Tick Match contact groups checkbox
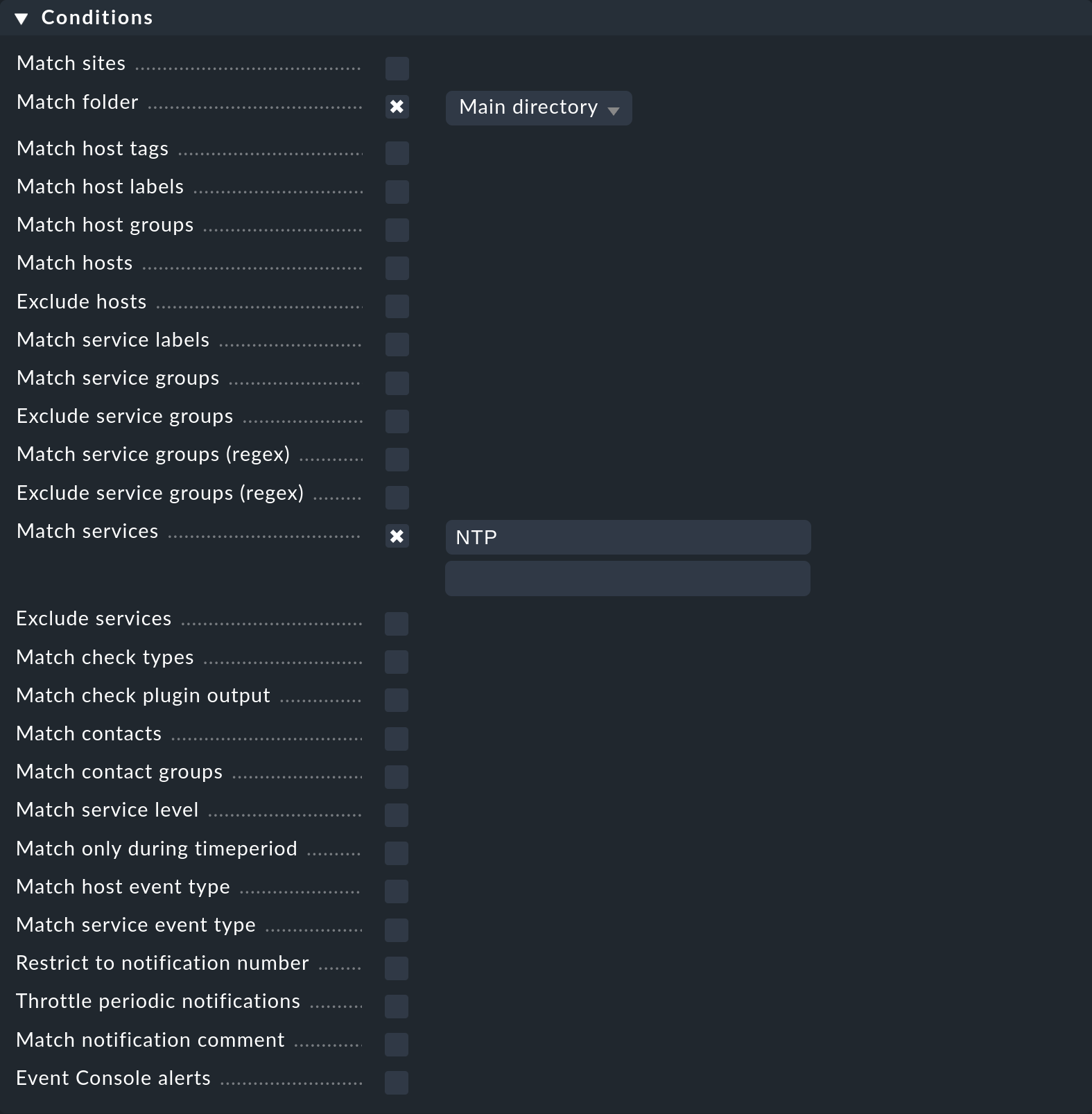This screenshot has width=1092, height=1114. click(397, 776)
